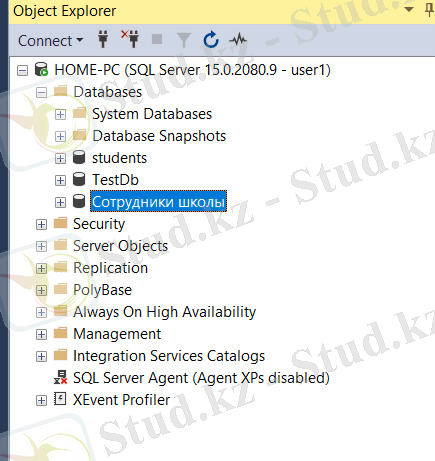Select the highlighted Сотрудники школы label
This screenshot has width=435, height=461.
coord(159,201)
